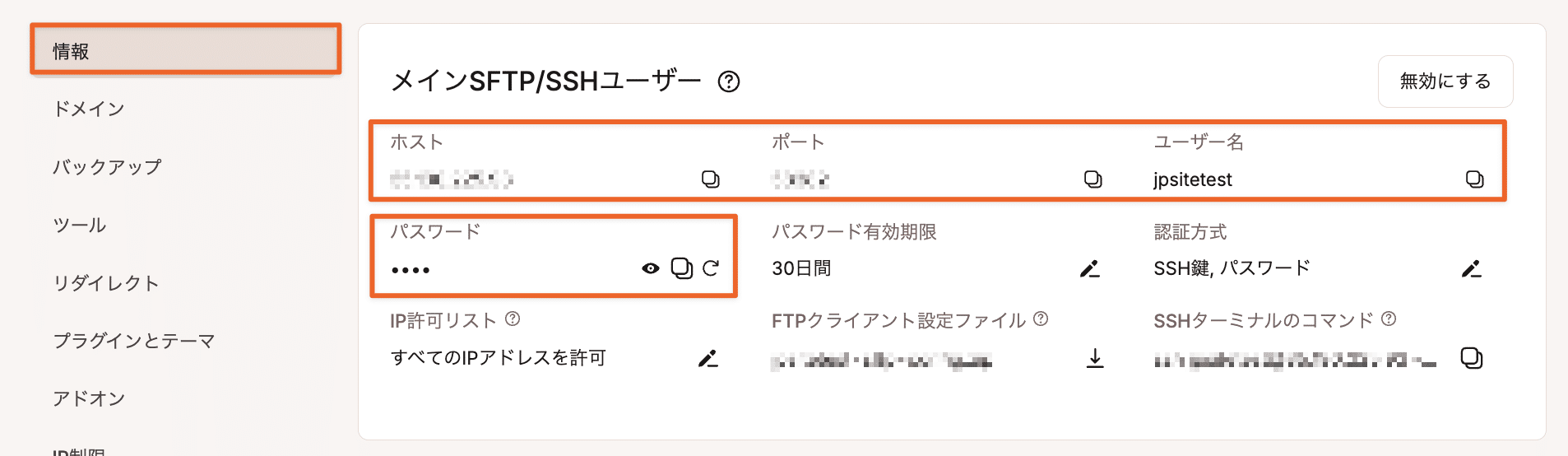Edit authentication method (認証方式)
Image resolution: width=1568 pixels, height=456 pixels.
[1472, 269]
